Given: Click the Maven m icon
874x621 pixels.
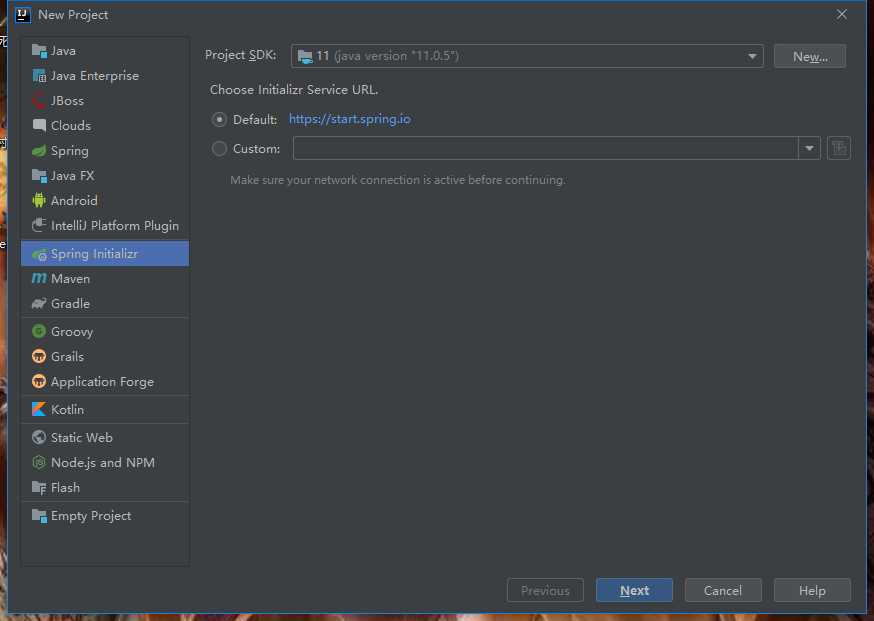Looking at the screenshot, I should 39,279.
